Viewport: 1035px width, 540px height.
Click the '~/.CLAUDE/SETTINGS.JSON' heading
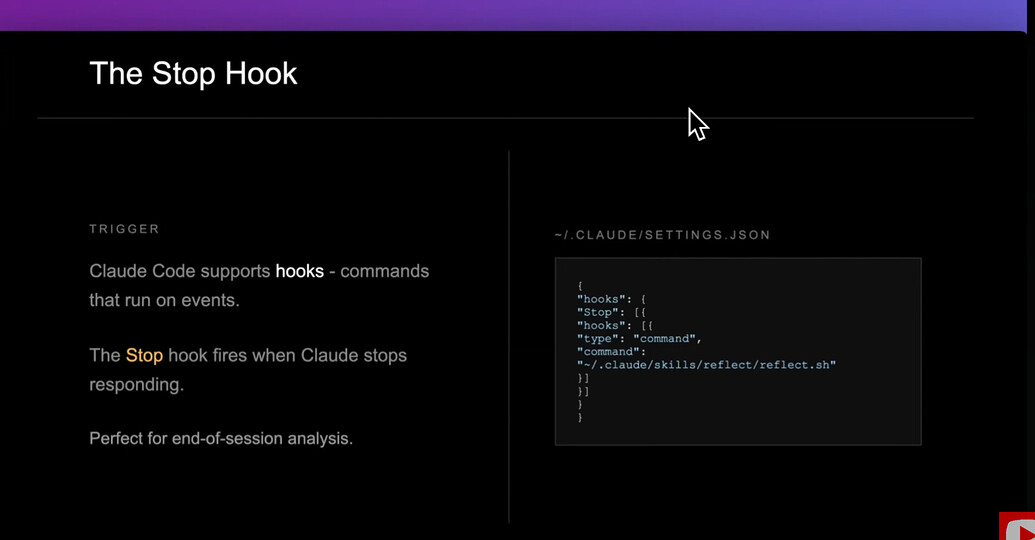tap(663, 235)
